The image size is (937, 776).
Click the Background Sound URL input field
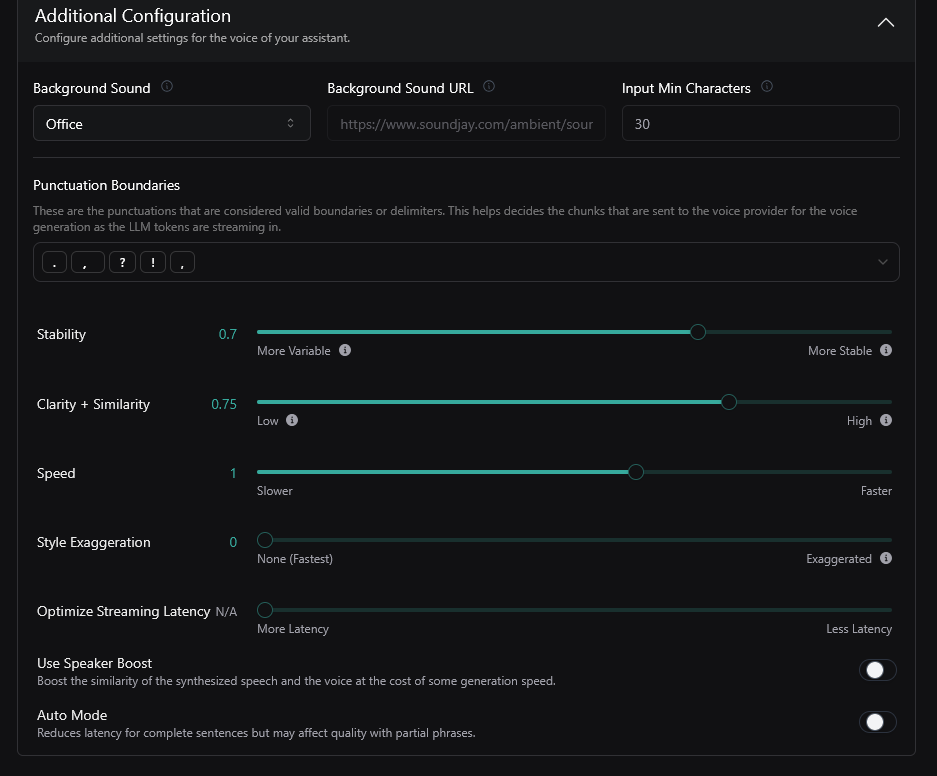[466, 124]
